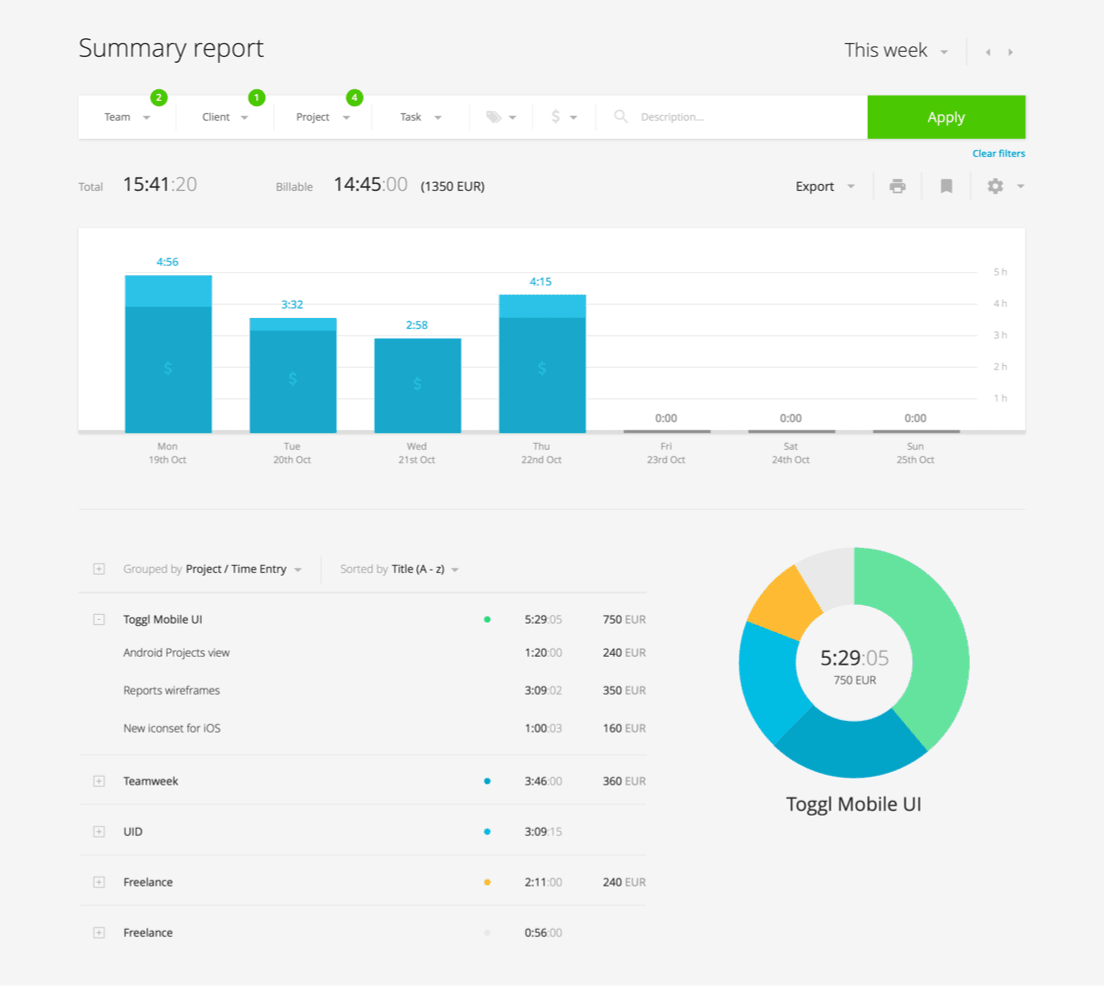Image resolution: width=1104 pixels, height=987 pixels.
Task: Toggle billable indicator on Wednesday's bar
Action: [416, 383]
